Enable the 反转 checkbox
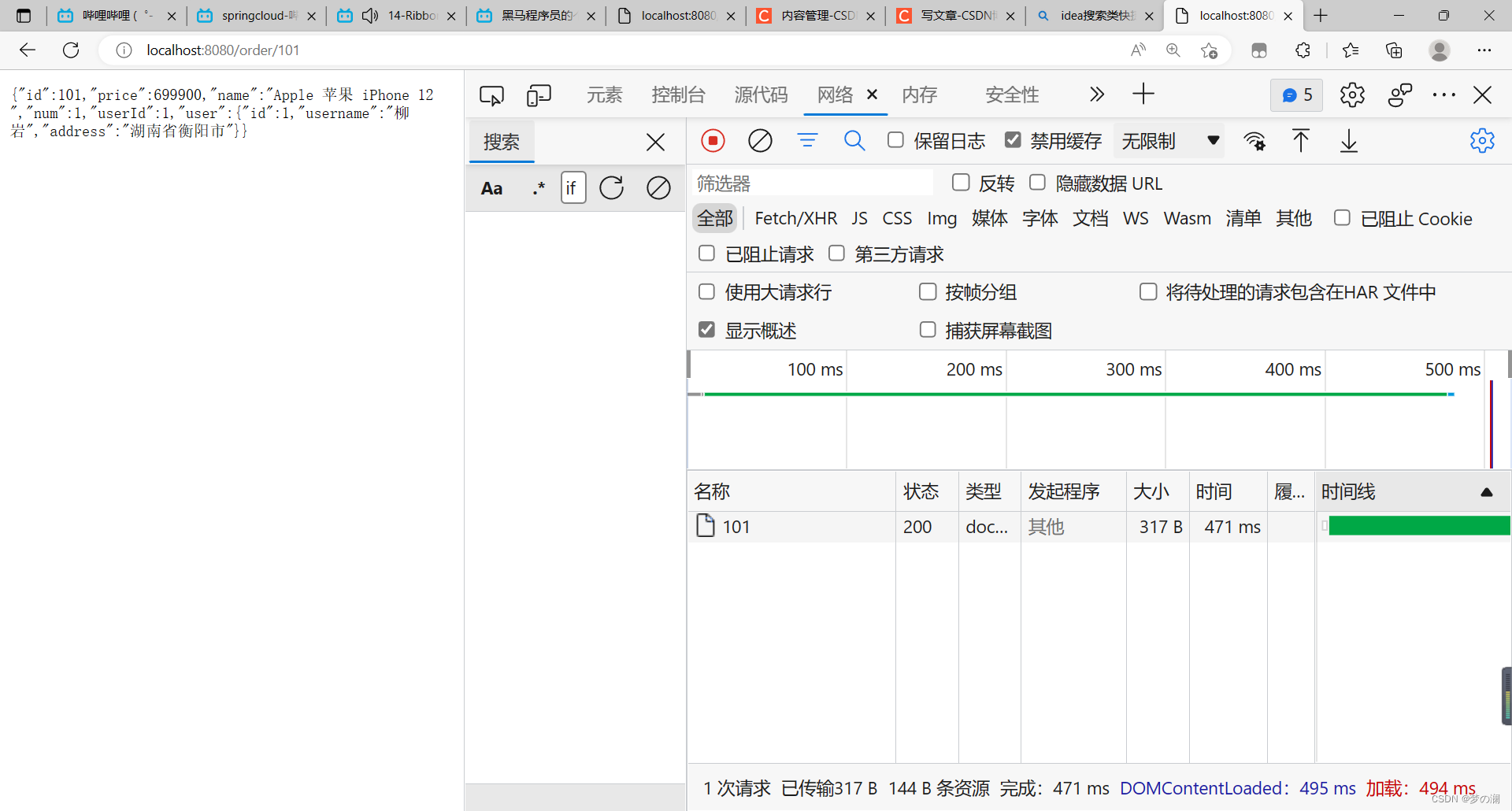Image resolution: width=1512 pixels, height=811 pixels. (961, 183)
